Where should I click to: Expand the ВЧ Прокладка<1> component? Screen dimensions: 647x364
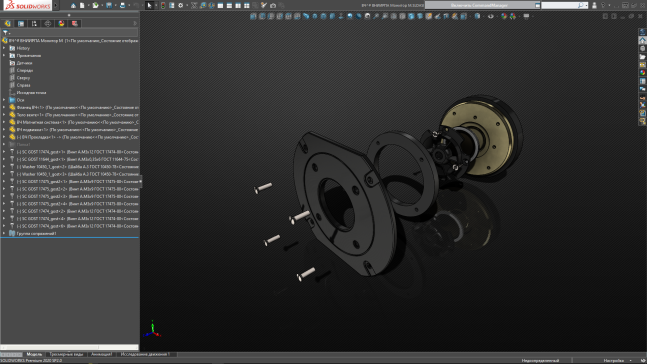tap(4, 137)
